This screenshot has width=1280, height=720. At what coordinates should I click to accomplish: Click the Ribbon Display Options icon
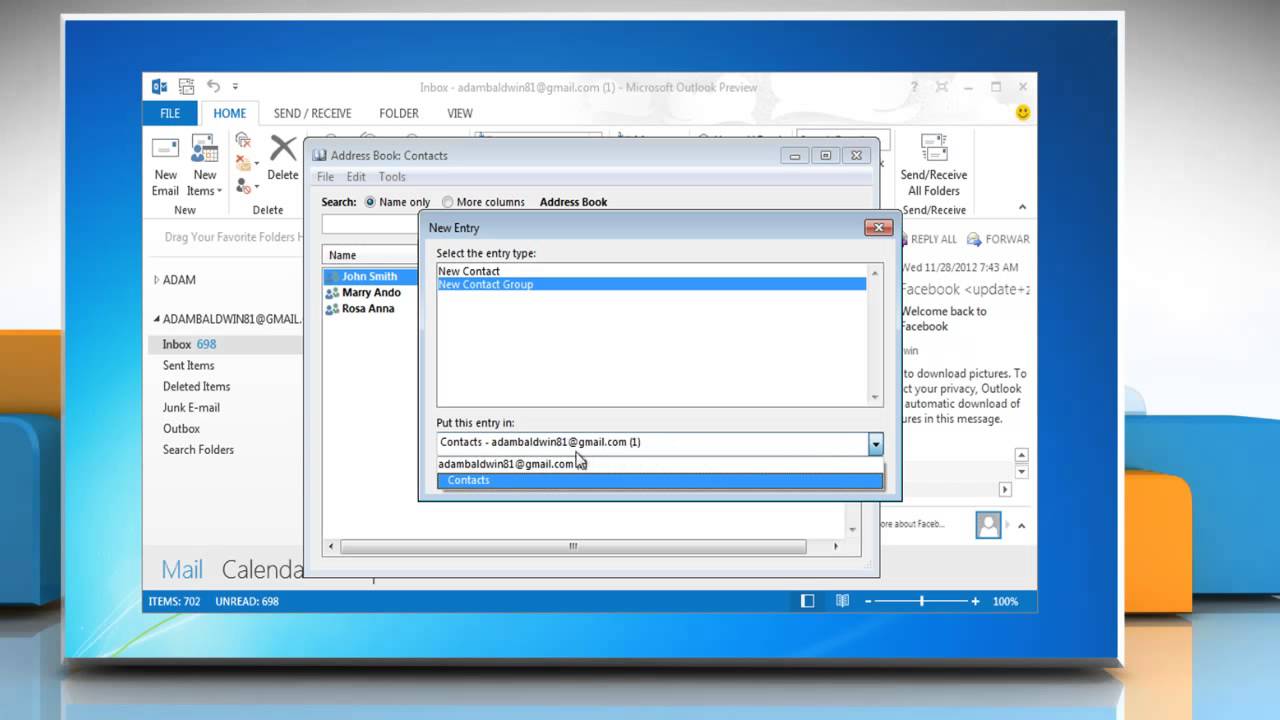(941, 87)
